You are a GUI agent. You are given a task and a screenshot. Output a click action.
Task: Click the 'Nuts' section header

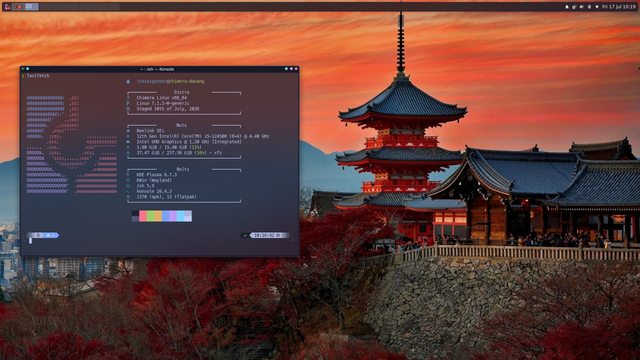click(x=181, y=125)
